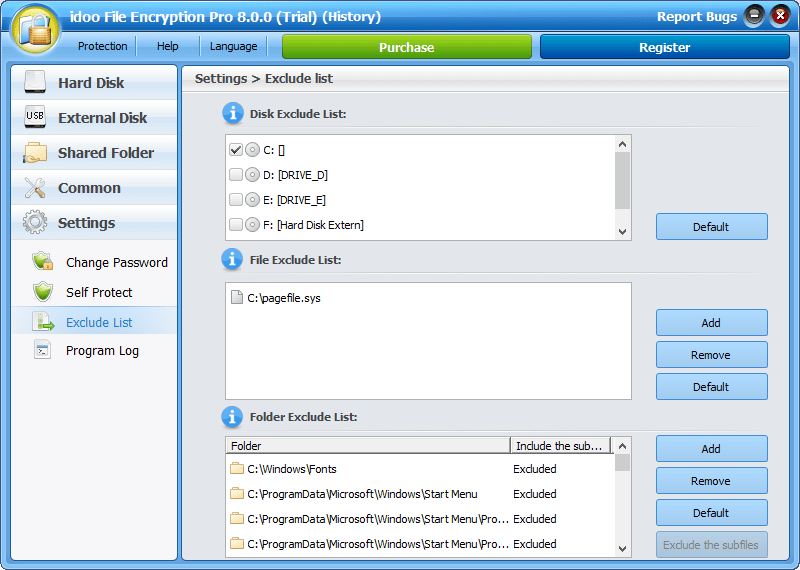Click the Settings gear icon
The image size is (800, 570).
[35, 223]
